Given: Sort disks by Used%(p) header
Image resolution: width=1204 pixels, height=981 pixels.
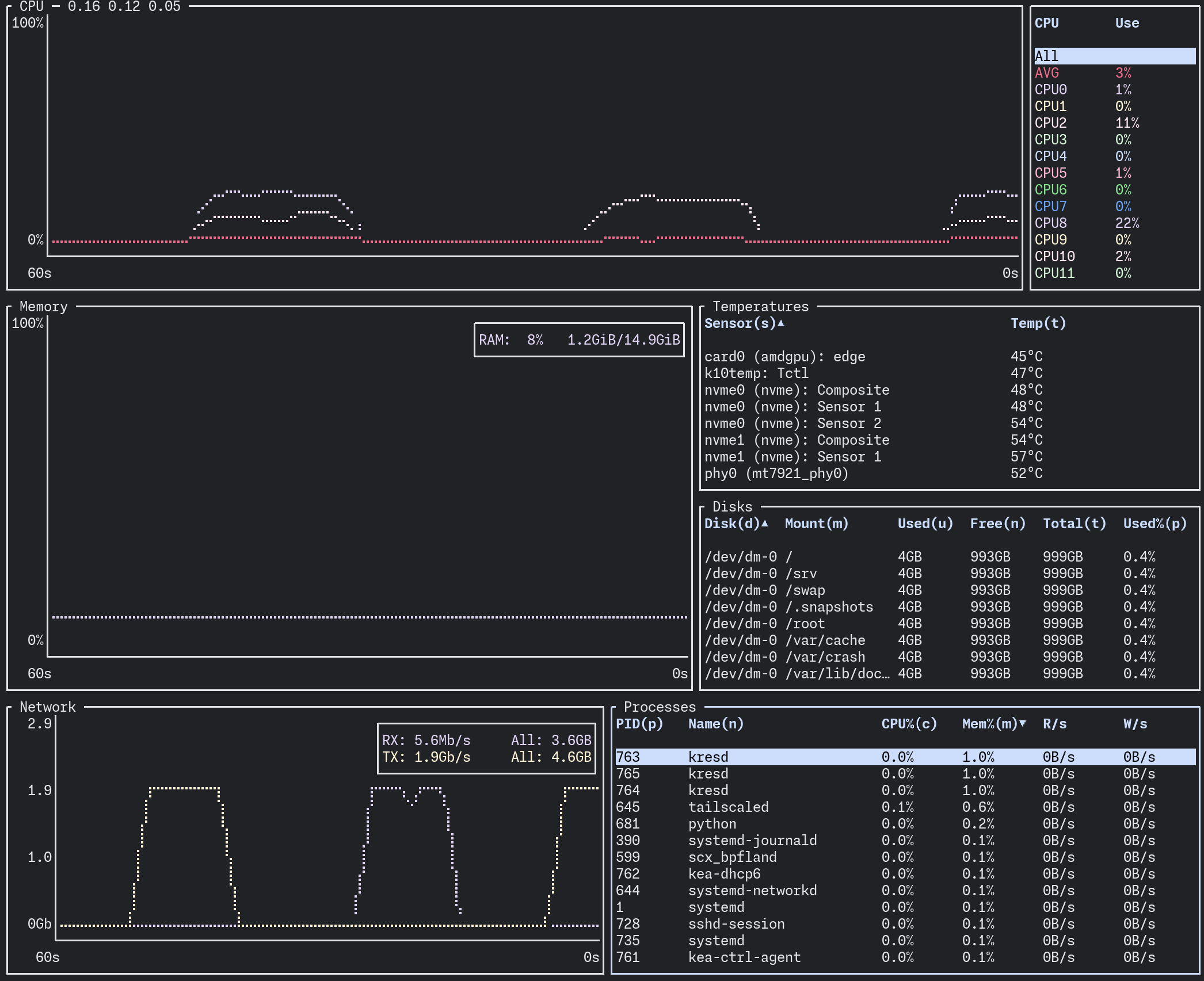Looking at the screenshot, I should click(x=1155, y=524).
